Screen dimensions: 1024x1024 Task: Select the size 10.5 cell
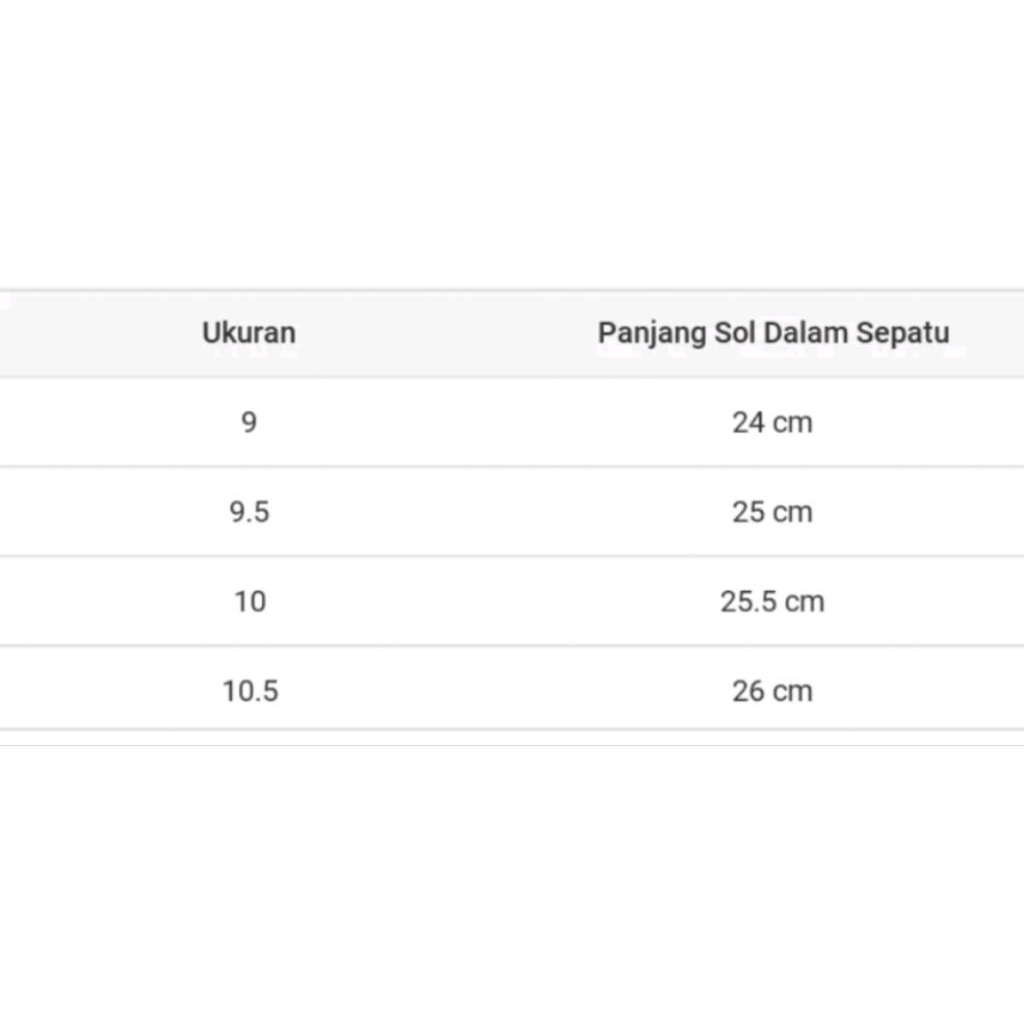point(250,691)
